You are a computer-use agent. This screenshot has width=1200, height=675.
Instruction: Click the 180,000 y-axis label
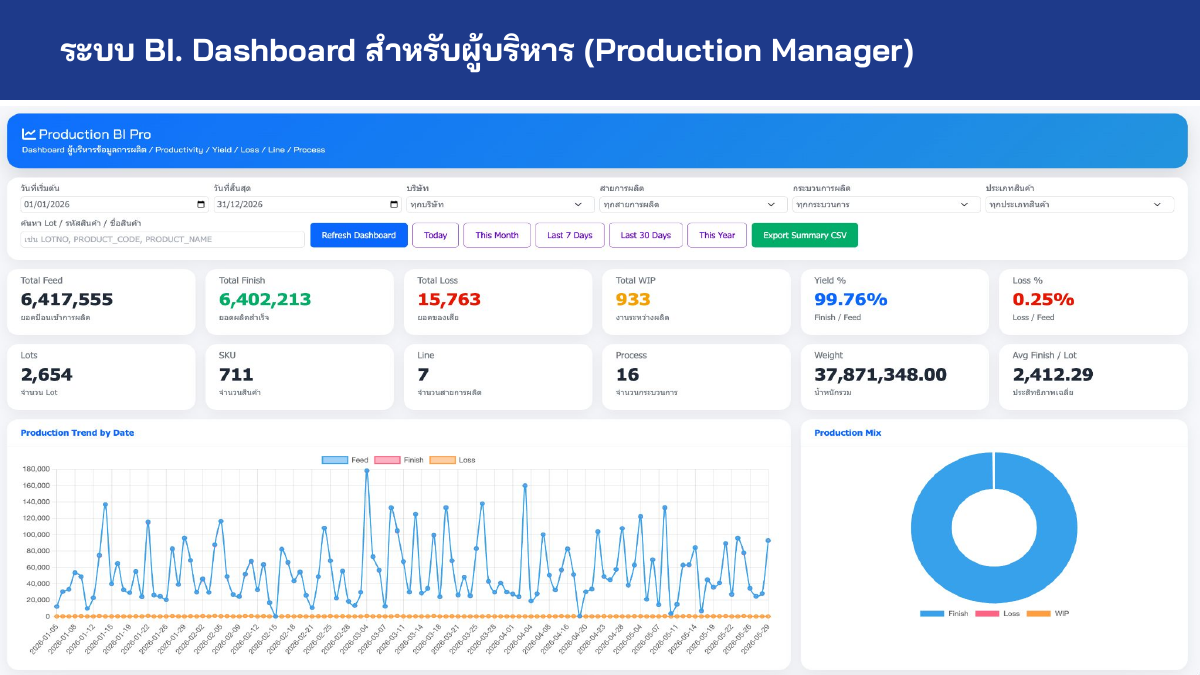pos(35,469)
